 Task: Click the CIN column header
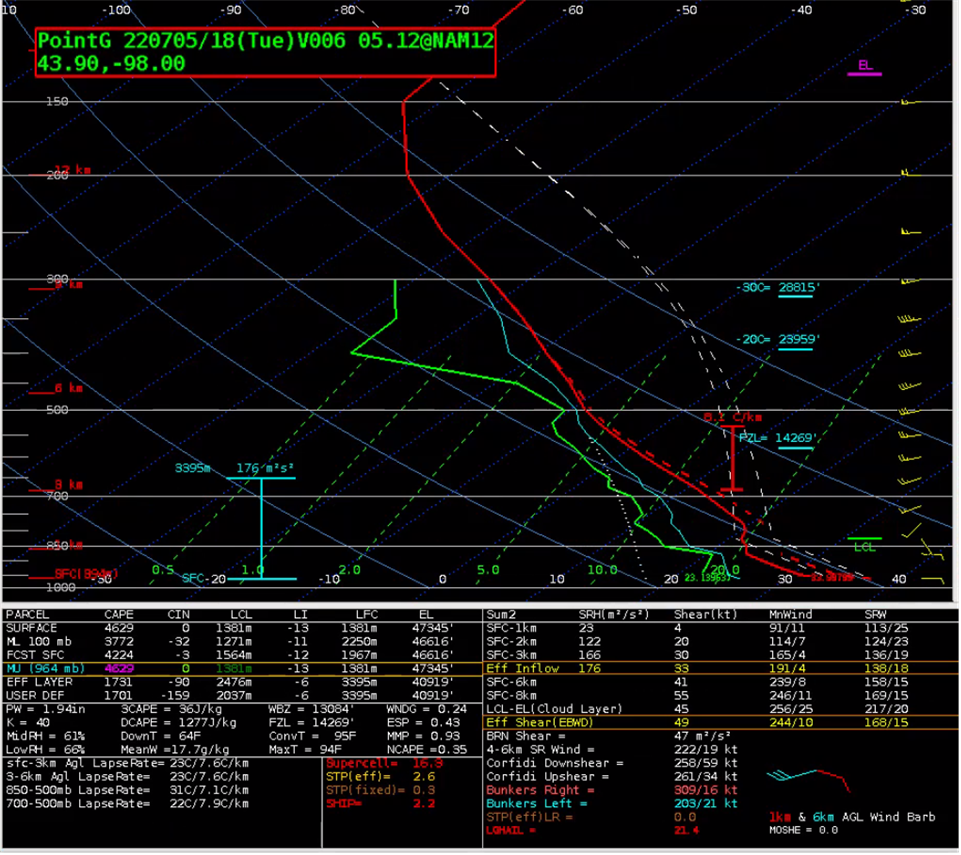point(178,615)
